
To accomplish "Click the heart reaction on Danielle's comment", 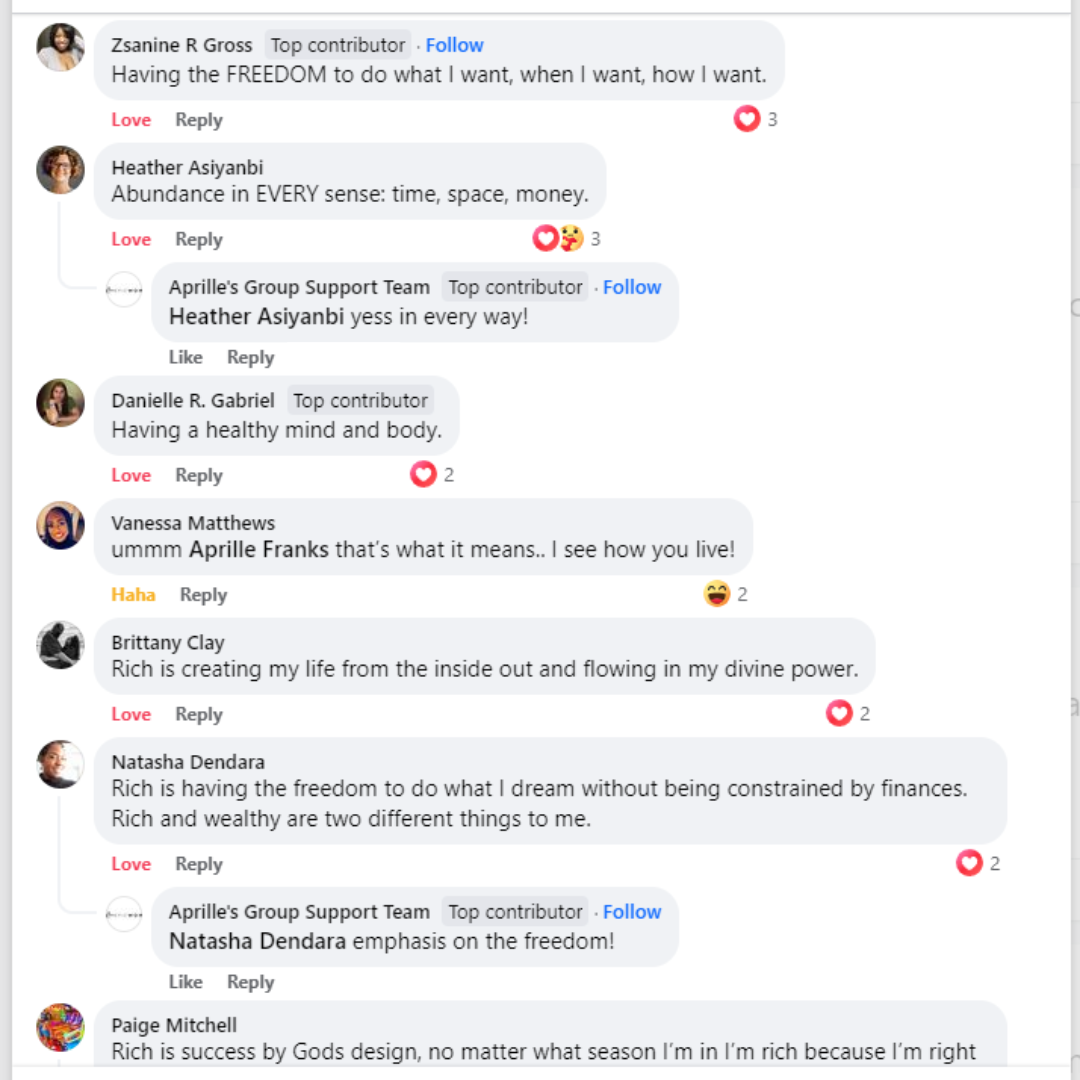I will (x=423, y=475).
